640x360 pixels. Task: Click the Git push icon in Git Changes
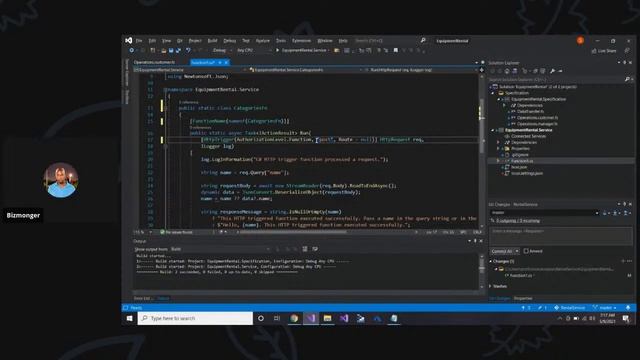(625, 213)
